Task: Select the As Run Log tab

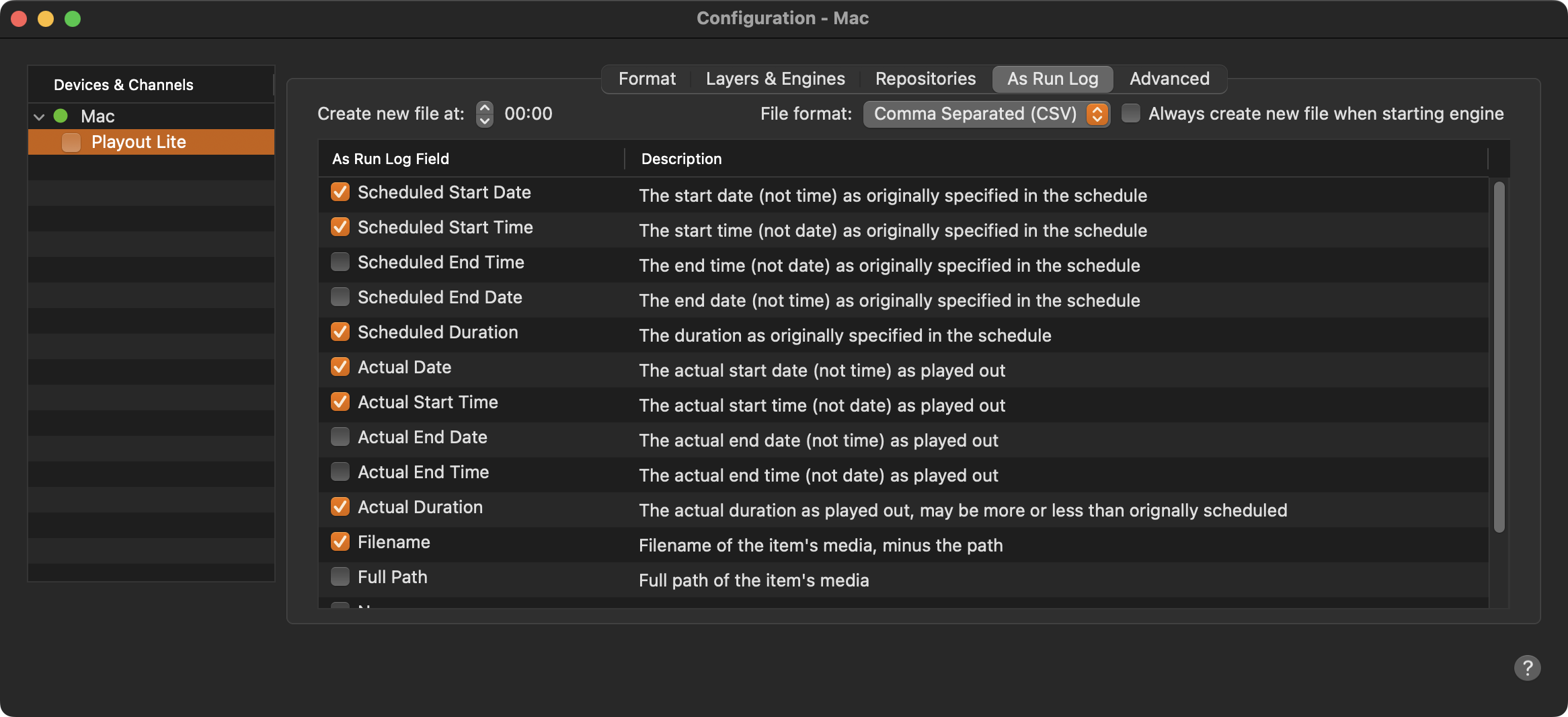Action: pyautogui.click(x=1052, y=79)
